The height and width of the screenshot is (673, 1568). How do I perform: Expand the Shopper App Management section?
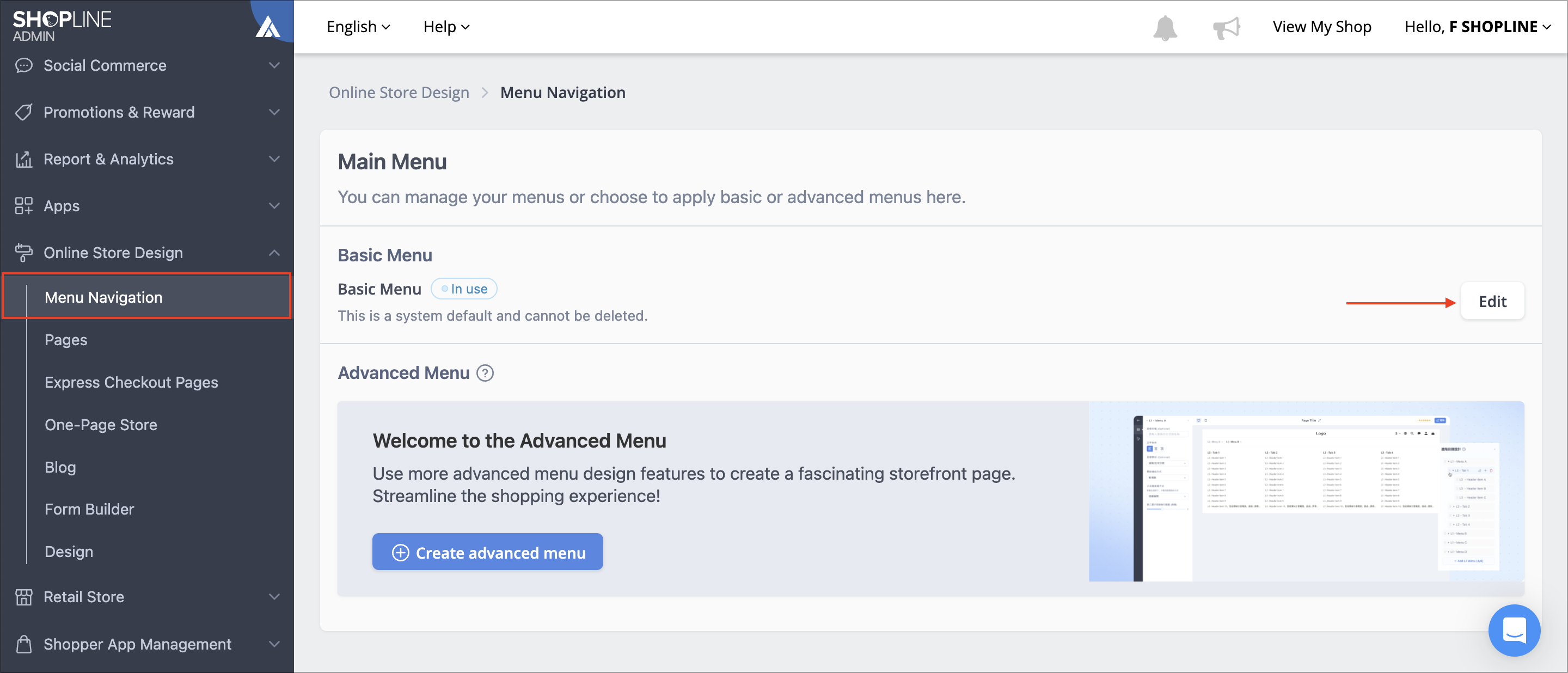click(x=274, y=644)
